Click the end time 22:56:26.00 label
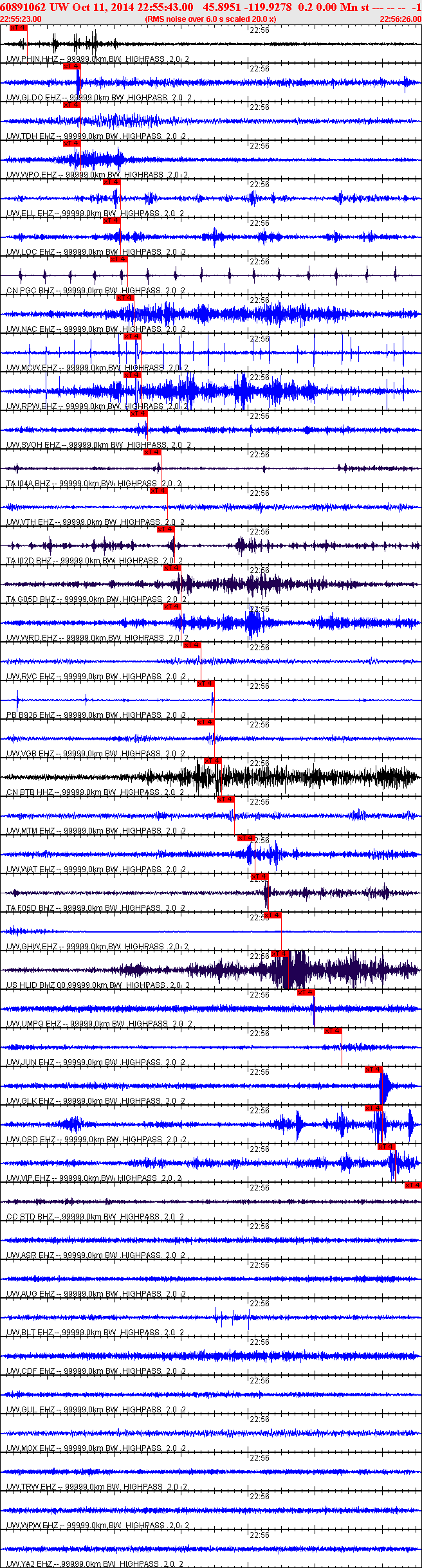The image size is (422, 1568). click(400, 19)
